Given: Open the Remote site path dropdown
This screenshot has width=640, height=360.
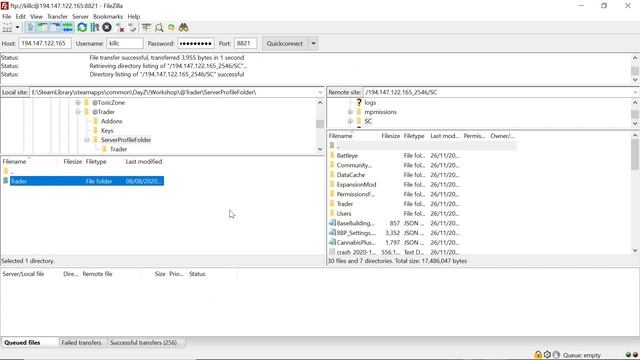Looking at the screenshot, I should (635, 92).
